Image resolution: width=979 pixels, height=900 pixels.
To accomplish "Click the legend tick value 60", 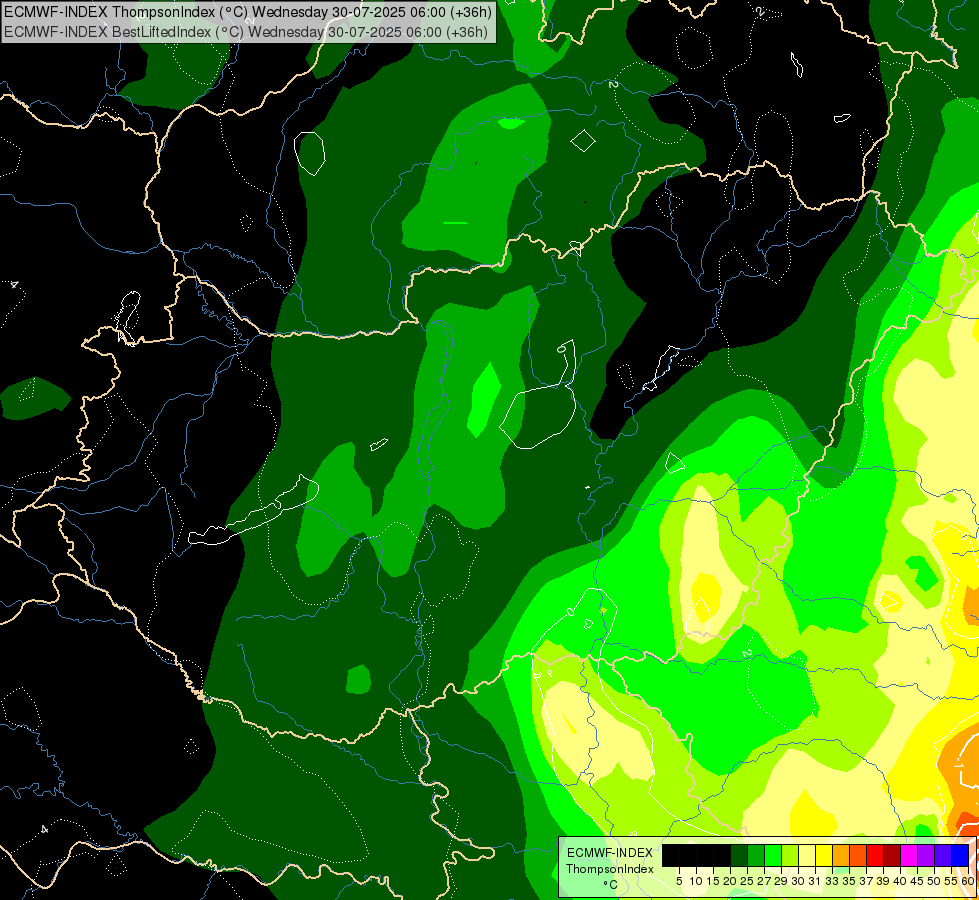I will [968, 881].
